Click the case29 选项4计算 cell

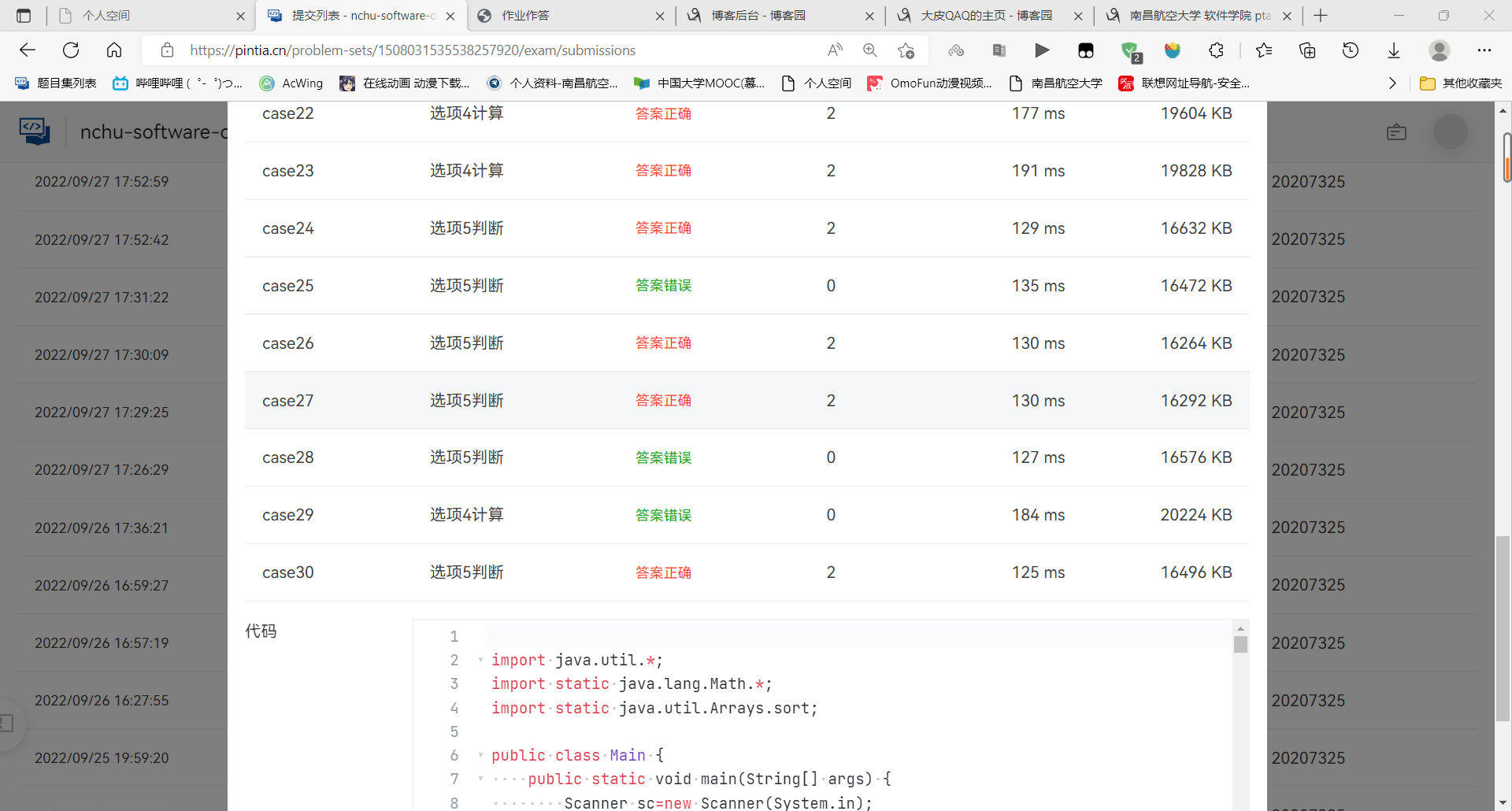(466, 515)
